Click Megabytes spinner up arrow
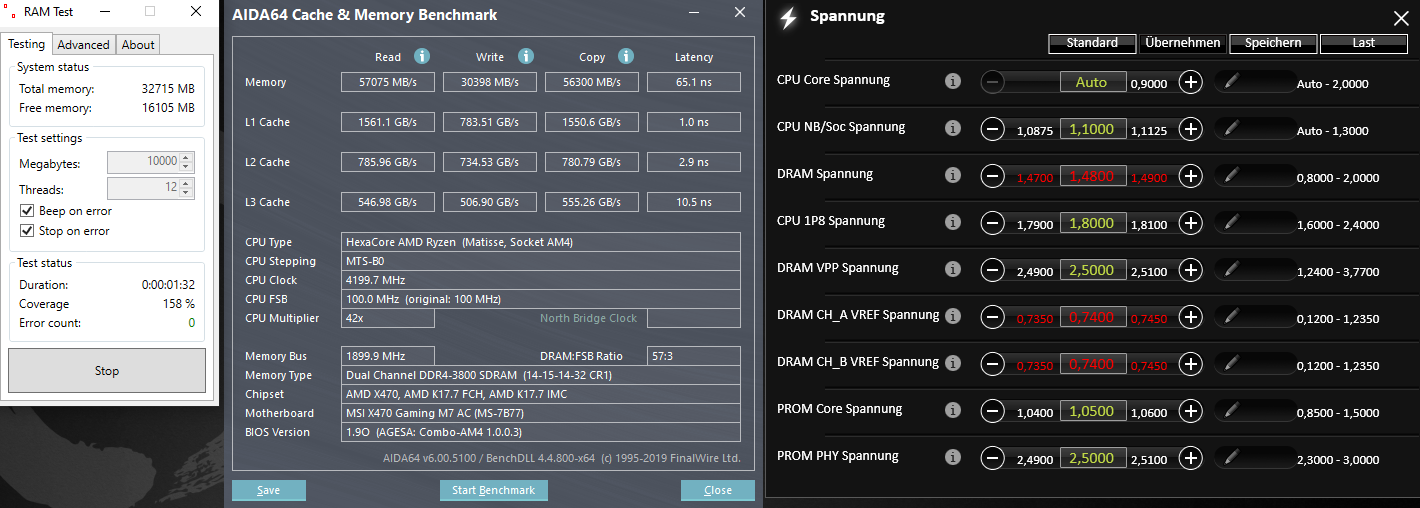This screenshot has width=1420, height=508. [x=187, y=157]
